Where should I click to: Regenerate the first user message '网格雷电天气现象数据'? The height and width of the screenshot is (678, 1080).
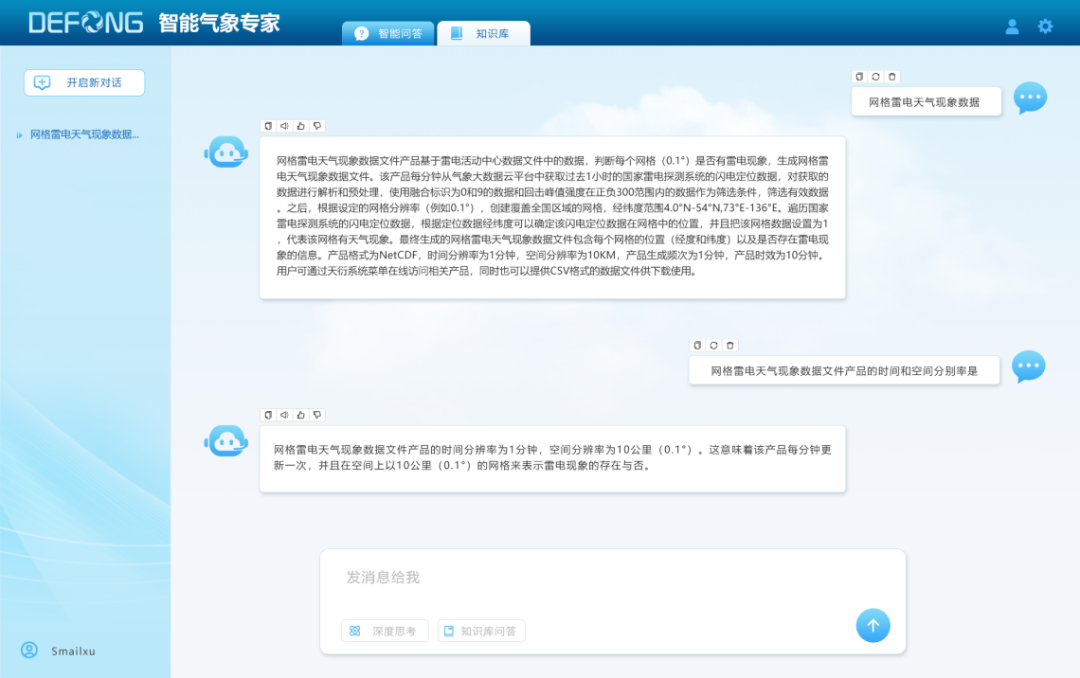point(876,77)
